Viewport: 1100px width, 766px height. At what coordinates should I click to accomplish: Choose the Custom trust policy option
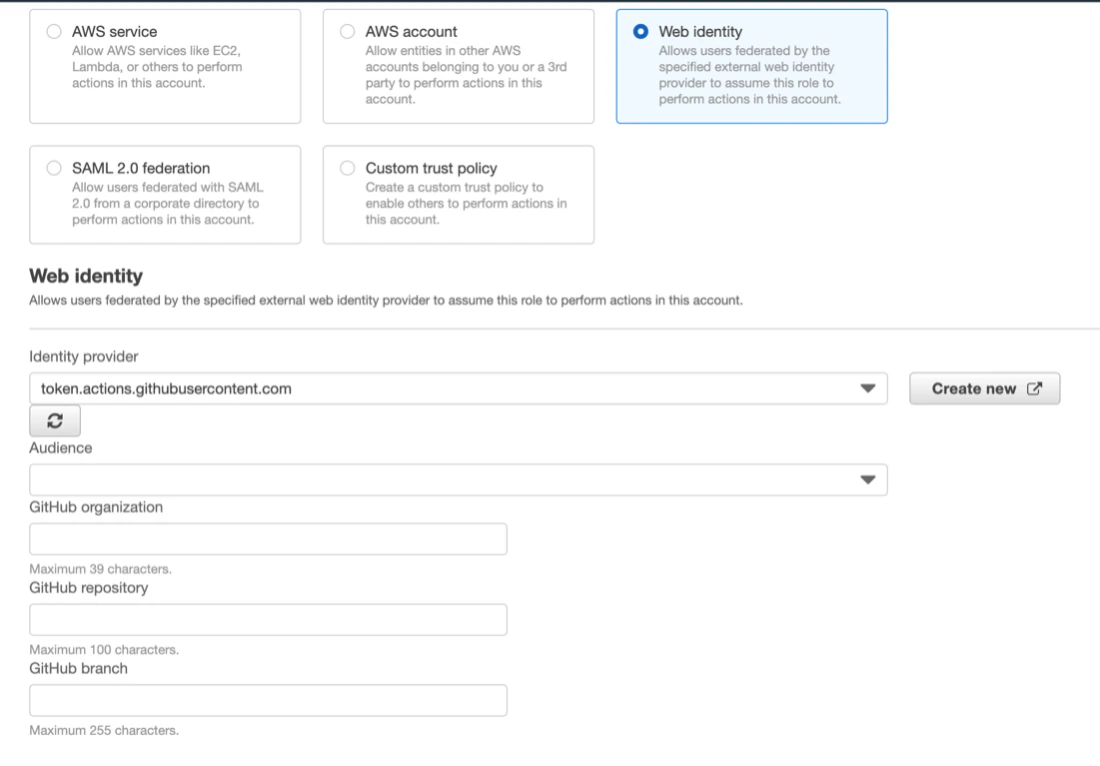347,168
